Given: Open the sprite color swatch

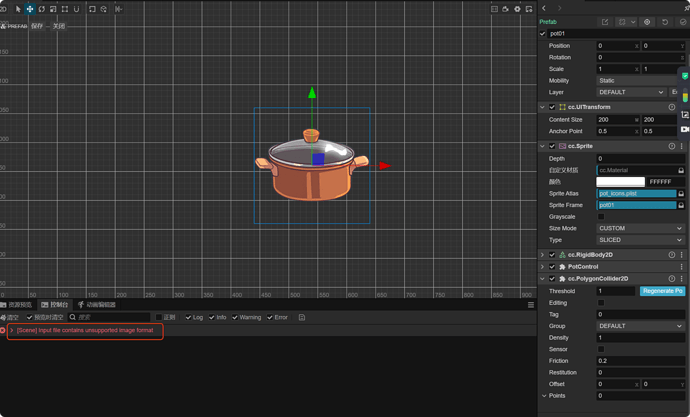Looking at the screenshot, I should tap(620, 182).
